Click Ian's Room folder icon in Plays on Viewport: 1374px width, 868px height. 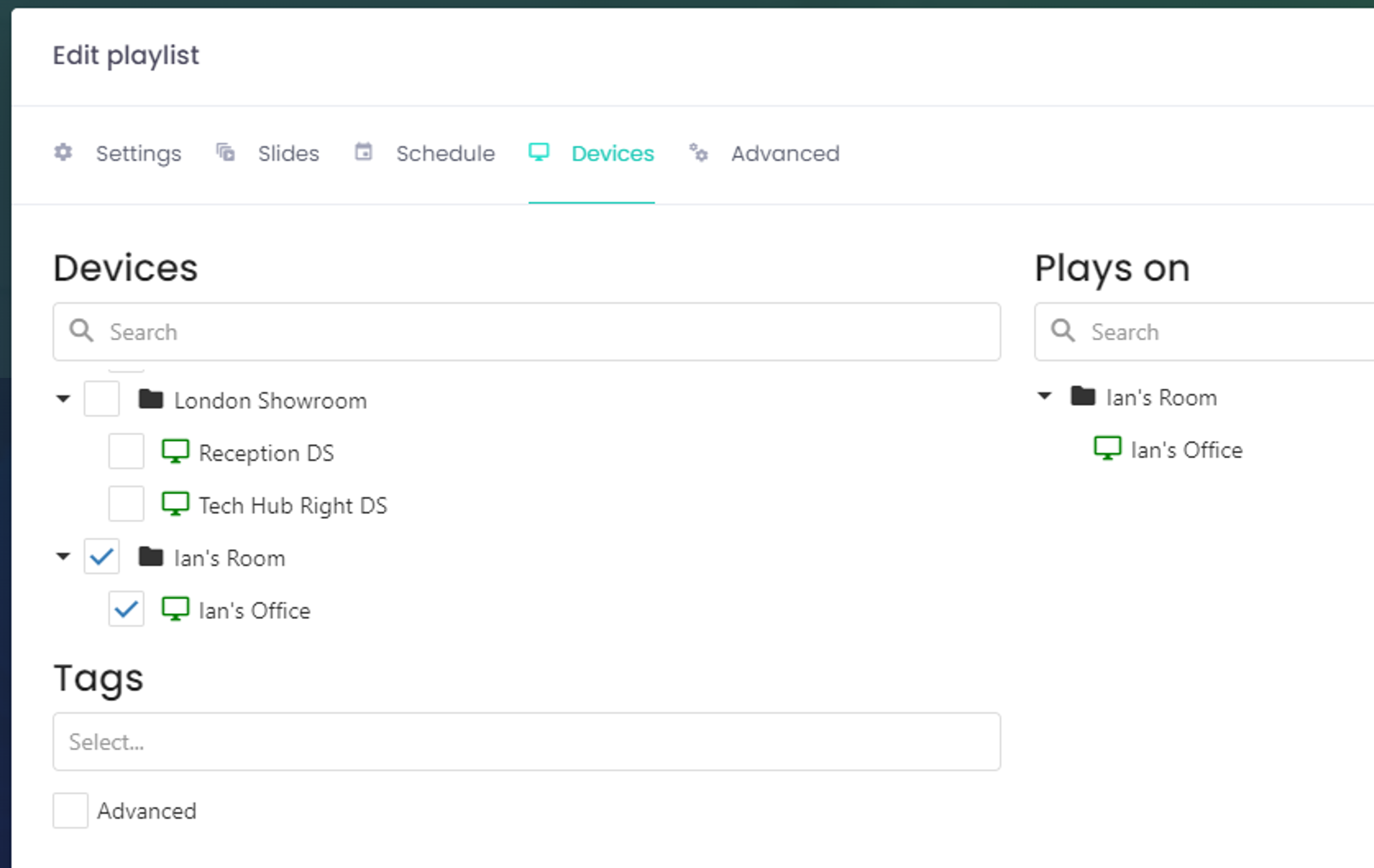point(1083,395)
